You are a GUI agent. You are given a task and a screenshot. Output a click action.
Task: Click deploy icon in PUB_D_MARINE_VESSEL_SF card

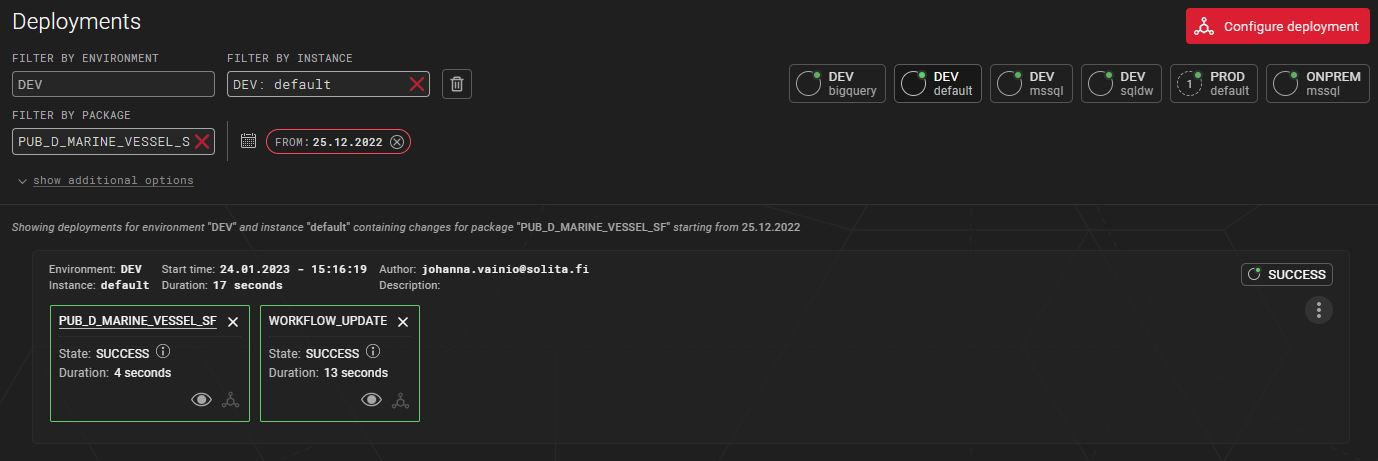click(231, 400)
